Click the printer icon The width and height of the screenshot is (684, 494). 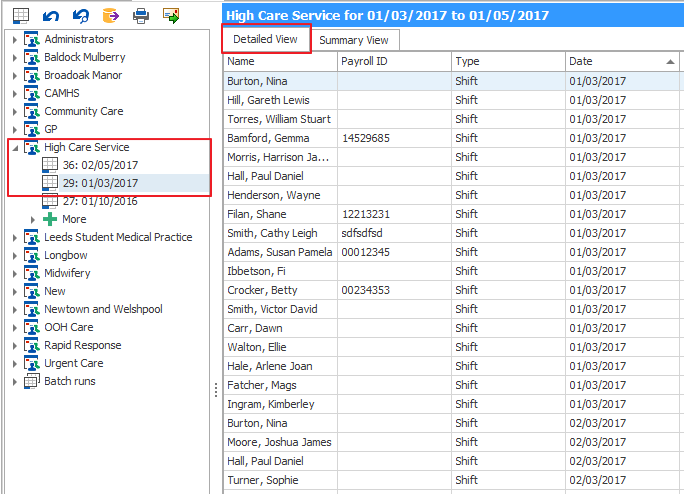coord(141,15)
